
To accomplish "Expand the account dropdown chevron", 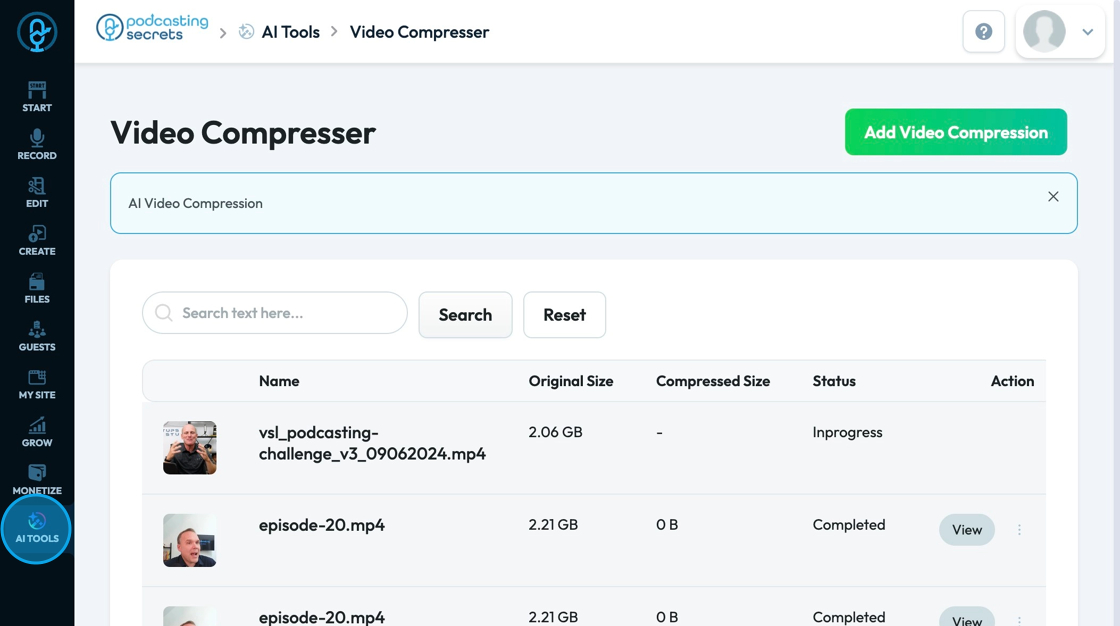I will 1088,31.
